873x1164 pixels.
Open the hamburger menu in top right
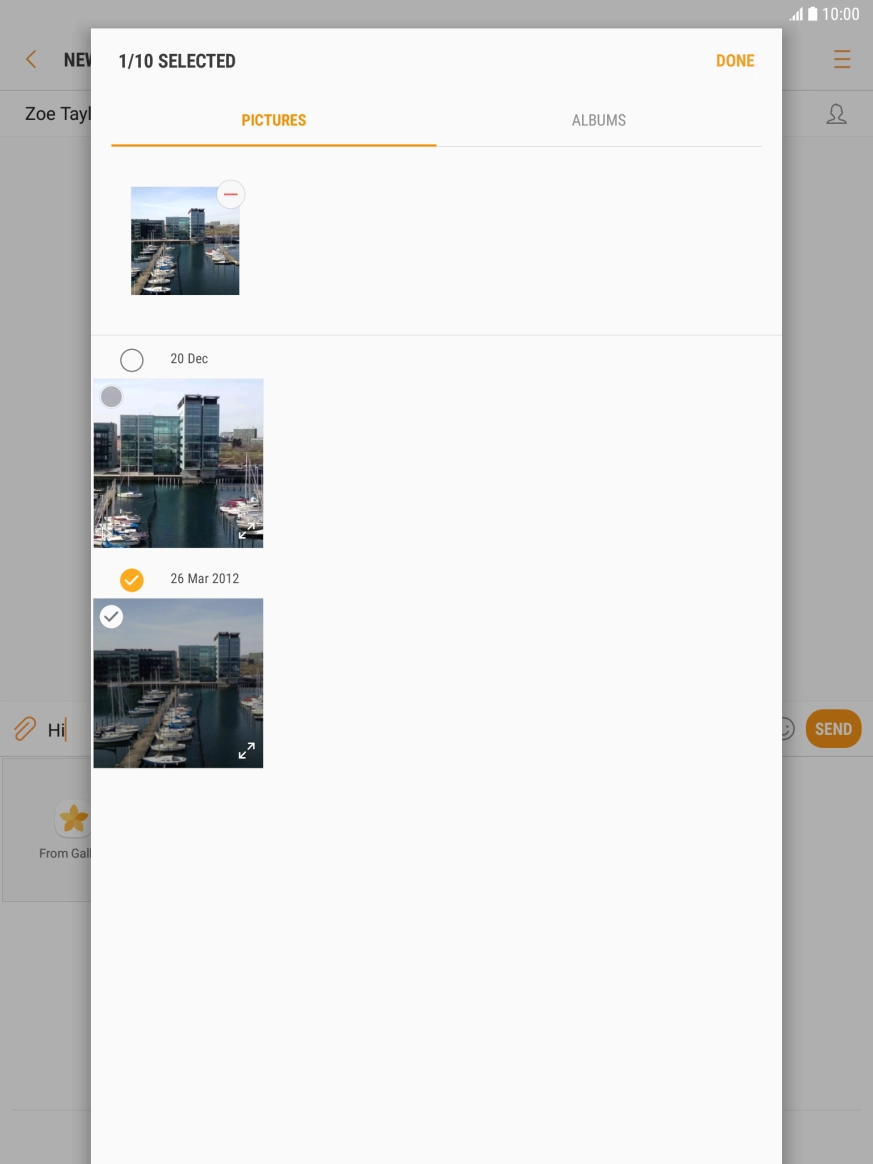pyautogui.click(x=842, y=60)
